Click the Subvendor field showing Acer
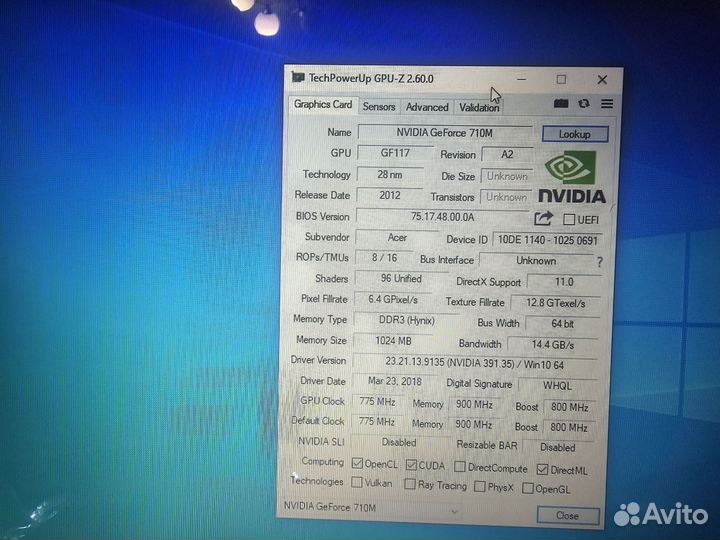Screen dimensions: 720x540 (397, 237)
